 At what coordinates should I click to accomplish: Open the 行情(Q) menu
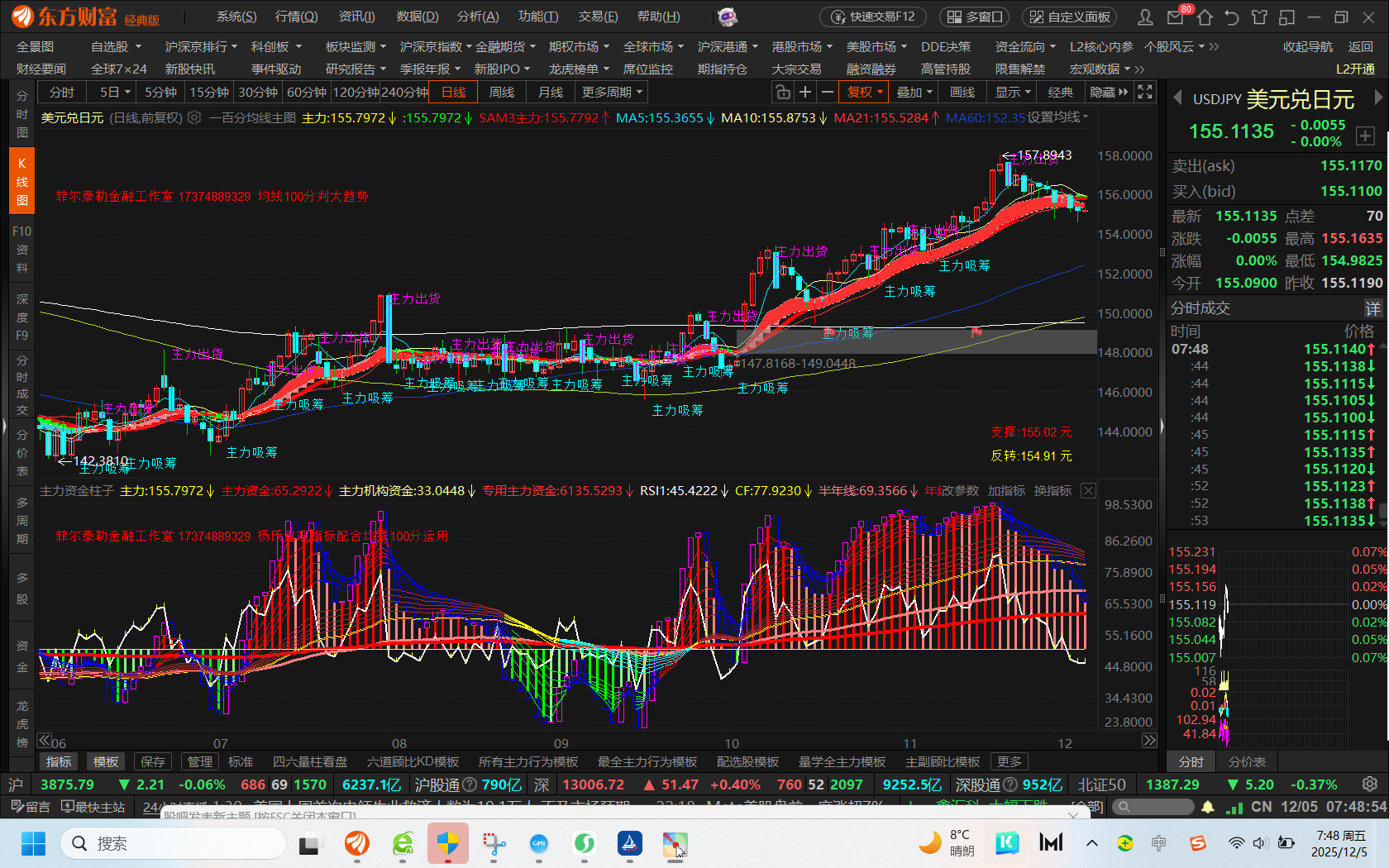(x=296, y=17)
